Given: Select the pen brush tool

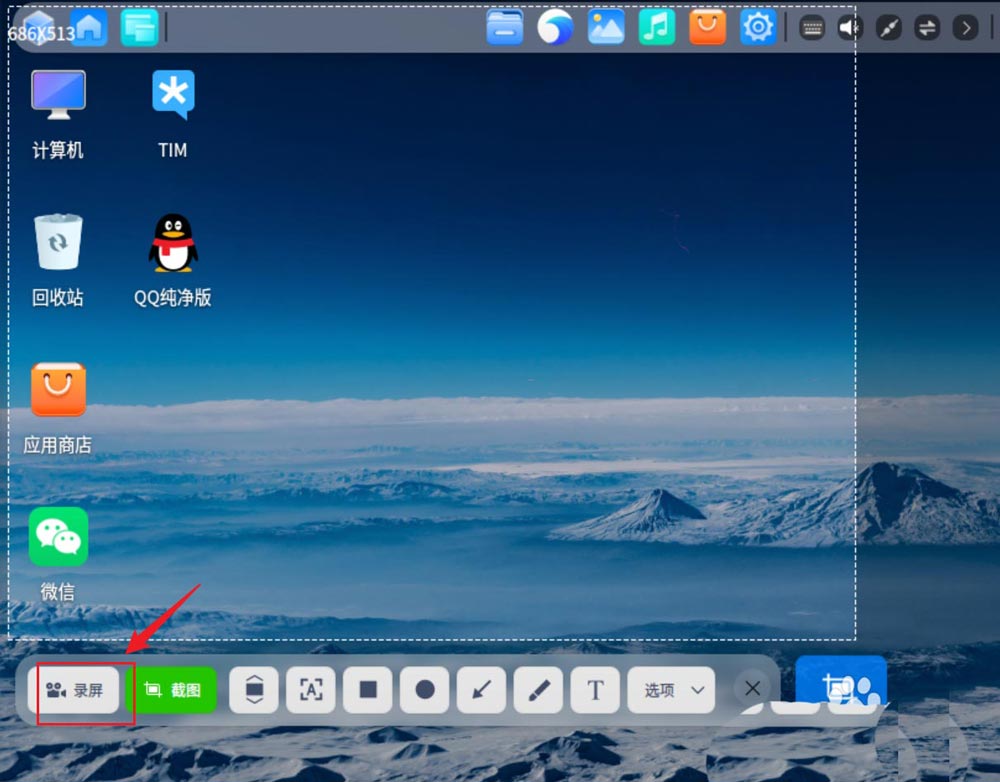Looking at the screenshot, I should (x=538, y=690).
